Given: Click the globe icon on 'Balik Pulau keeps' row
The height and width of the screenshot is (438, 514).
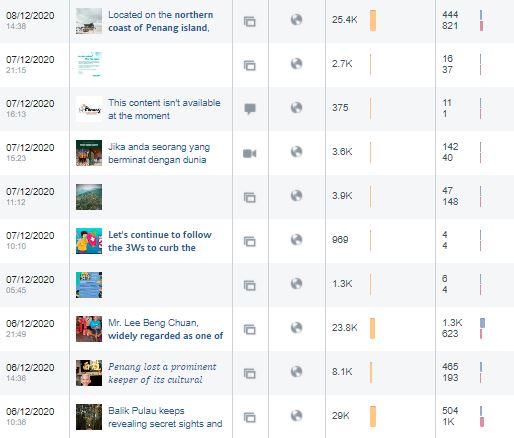Looking at the screenshot, I should (x=296, y=416).
